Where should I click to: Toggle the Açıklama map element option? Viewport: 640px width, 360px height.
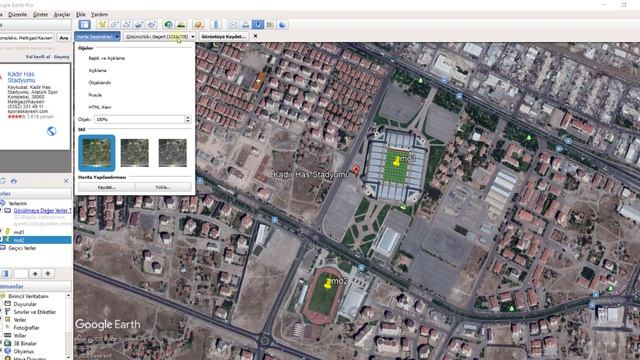point(98,71)
